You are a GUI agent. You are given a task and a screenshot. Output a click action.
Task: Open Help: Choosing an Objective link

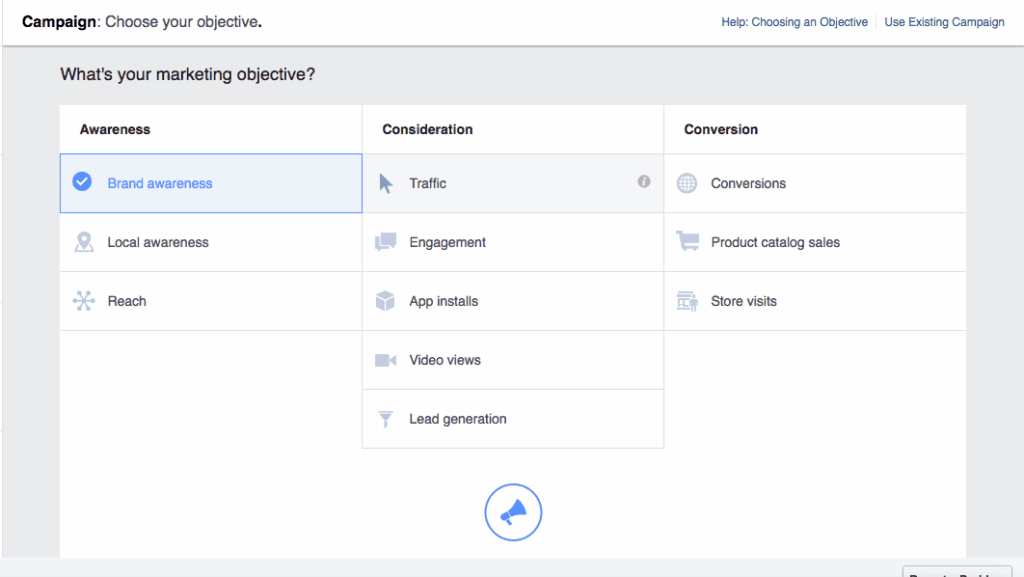click(x=794, y=22)
